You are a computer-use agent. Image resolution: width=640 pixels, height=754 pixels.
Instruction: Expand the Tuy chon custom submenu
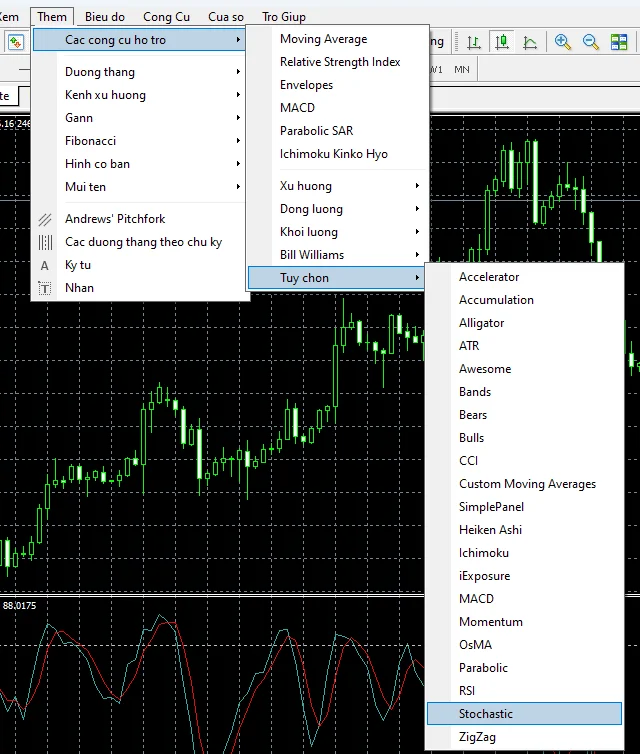(337, 278)
